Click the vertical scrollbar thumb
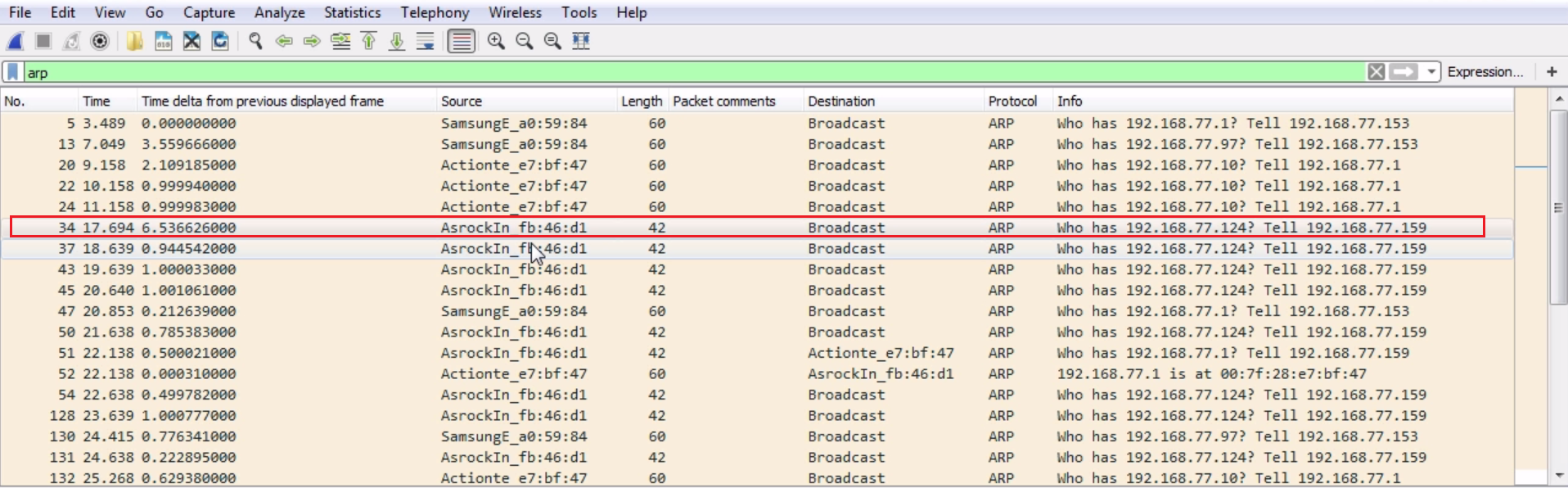The image size is (1568, 488). click(x=1558, y=207)
